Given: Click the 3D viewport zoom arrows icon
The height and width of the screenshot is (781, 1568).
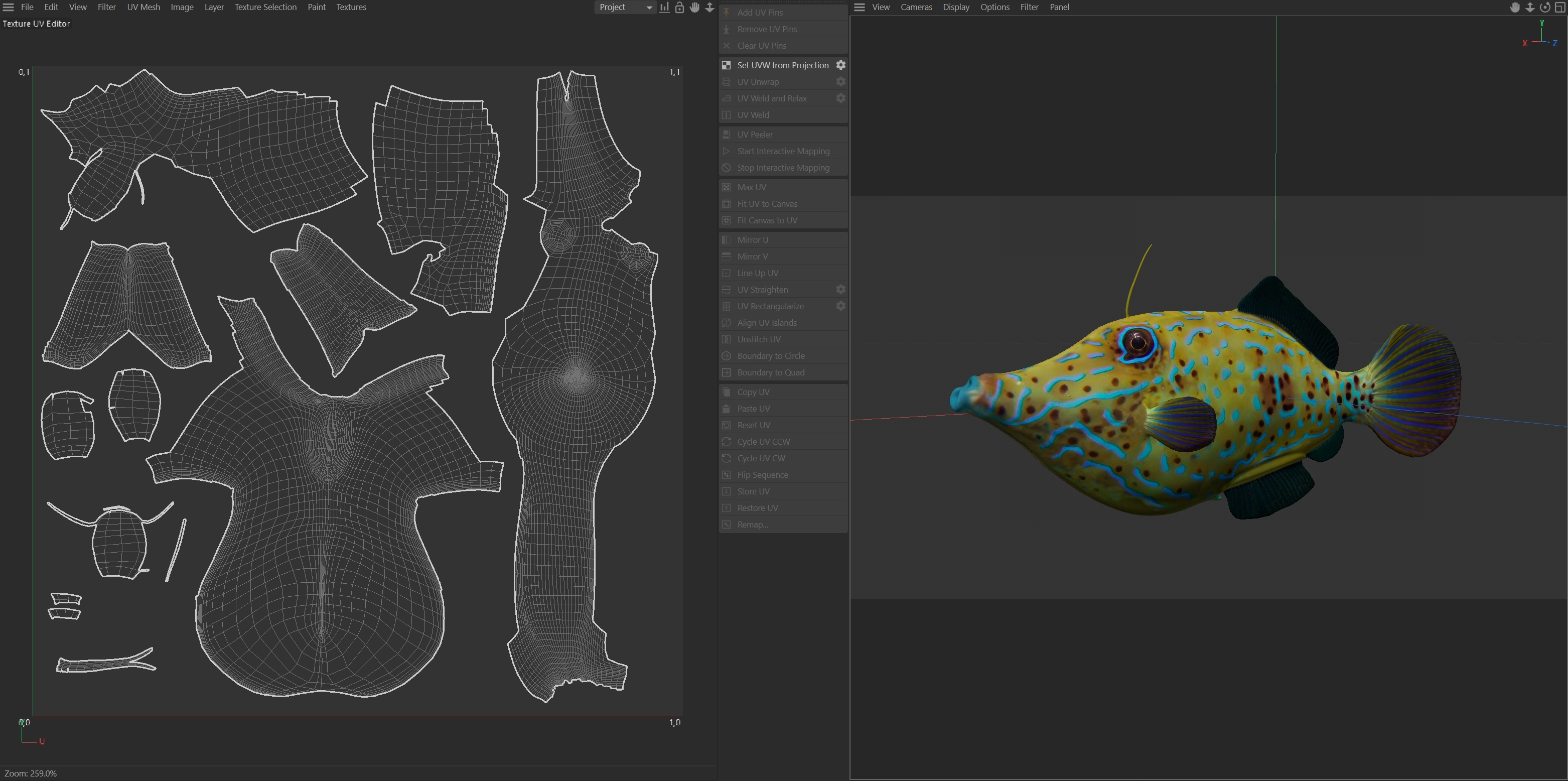Looking at the screenshot, I should tap(1530, 8).
